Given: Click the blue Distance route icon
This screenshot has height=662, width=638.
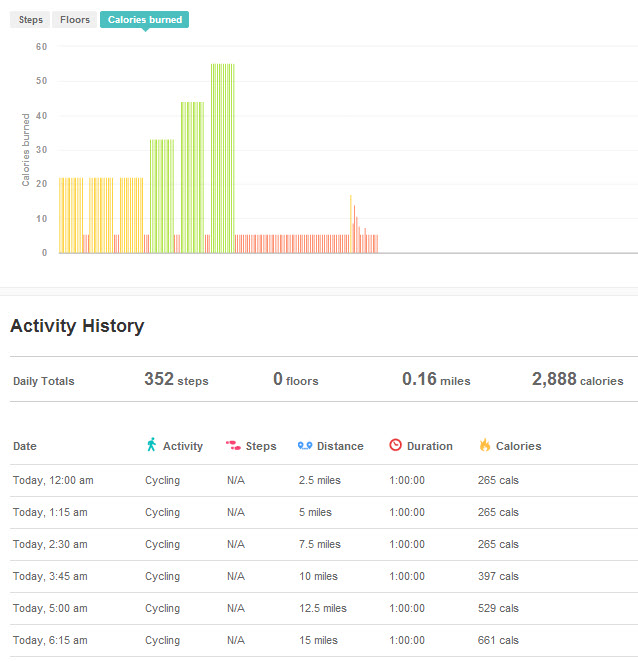Looking at the screenshot, I should [305, 446].
